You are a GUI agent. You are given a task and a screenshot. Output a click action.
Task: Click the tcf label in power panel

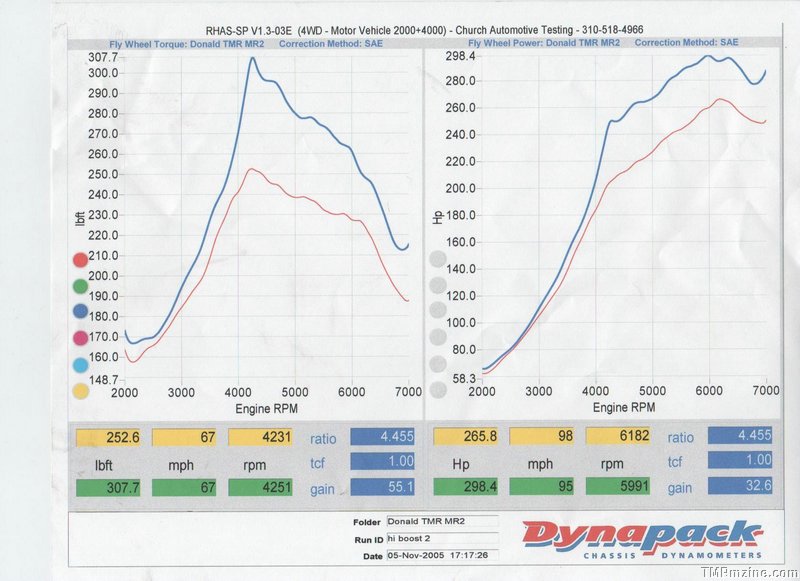675,462
